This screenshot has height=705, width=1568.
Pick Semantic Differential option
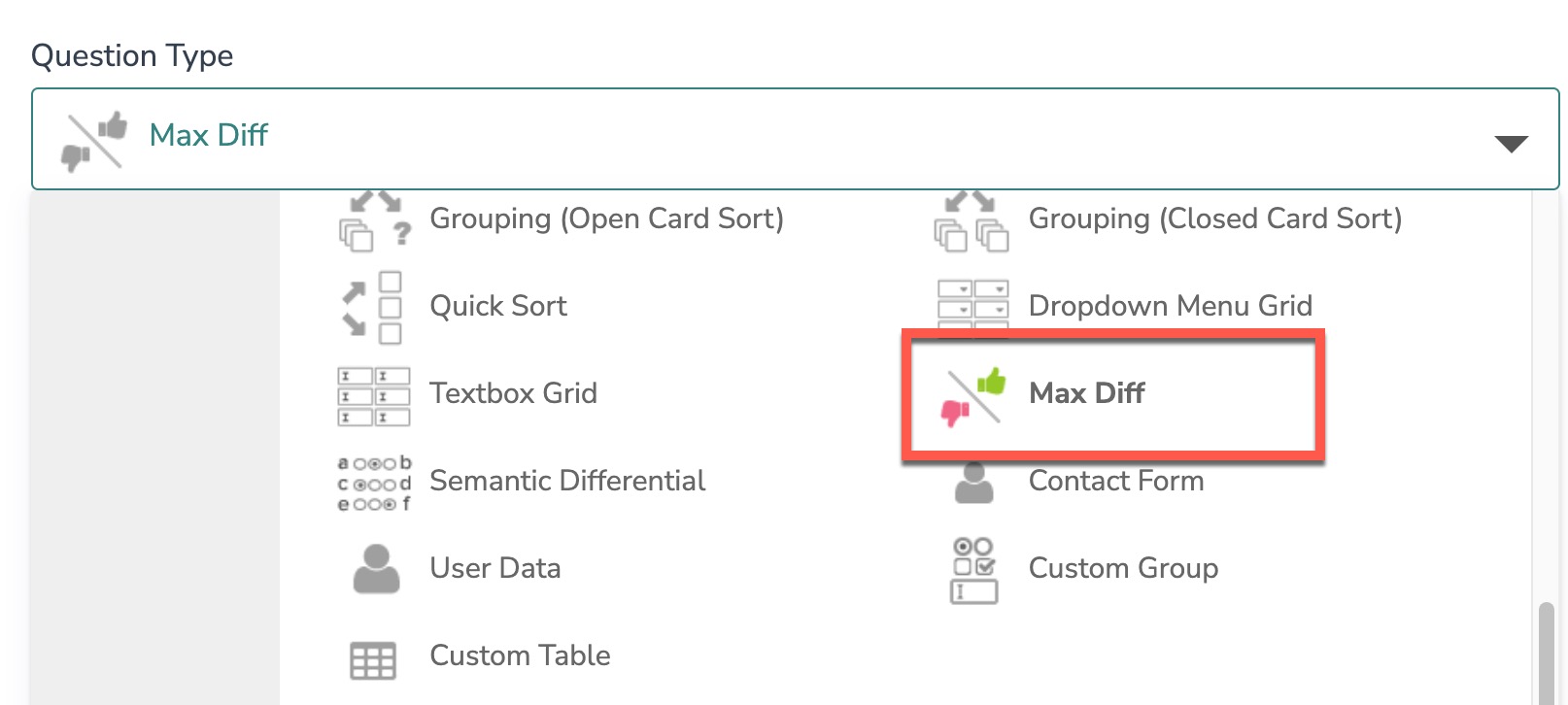pyautogui.click(x=567, y=481)
